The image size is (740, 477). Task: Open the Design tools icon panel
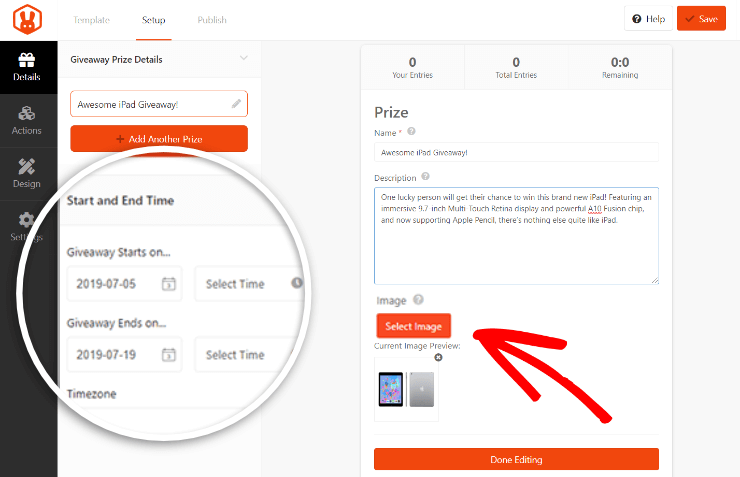(x=27, y=174)
